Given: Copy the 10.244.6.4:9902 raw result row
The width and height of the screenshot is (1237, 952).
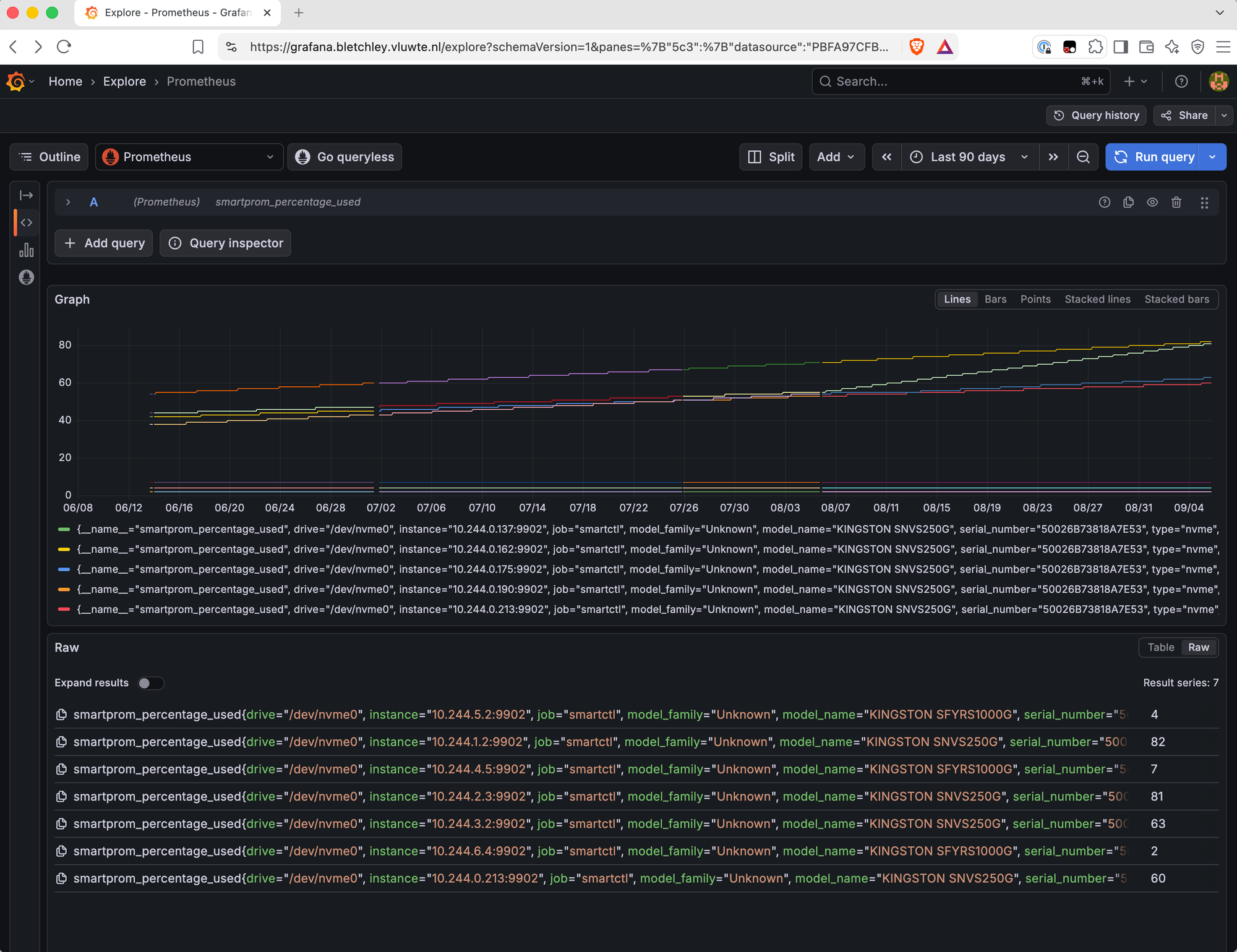Looking at the screenshot, I should click(61, 851).
